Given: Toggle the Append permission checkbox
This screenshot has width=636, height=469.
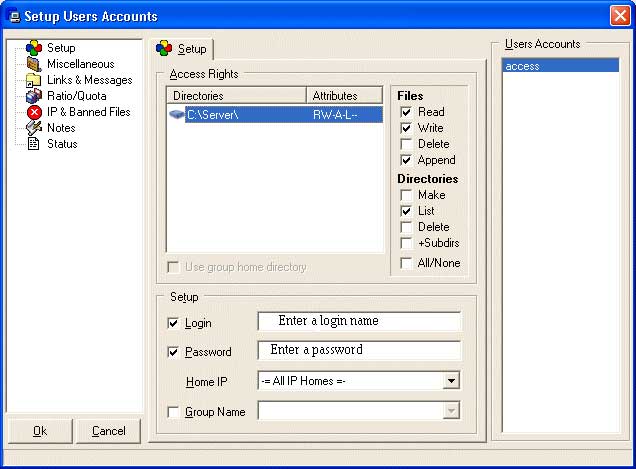Looking at the screenshot, I should coord(406,160).
